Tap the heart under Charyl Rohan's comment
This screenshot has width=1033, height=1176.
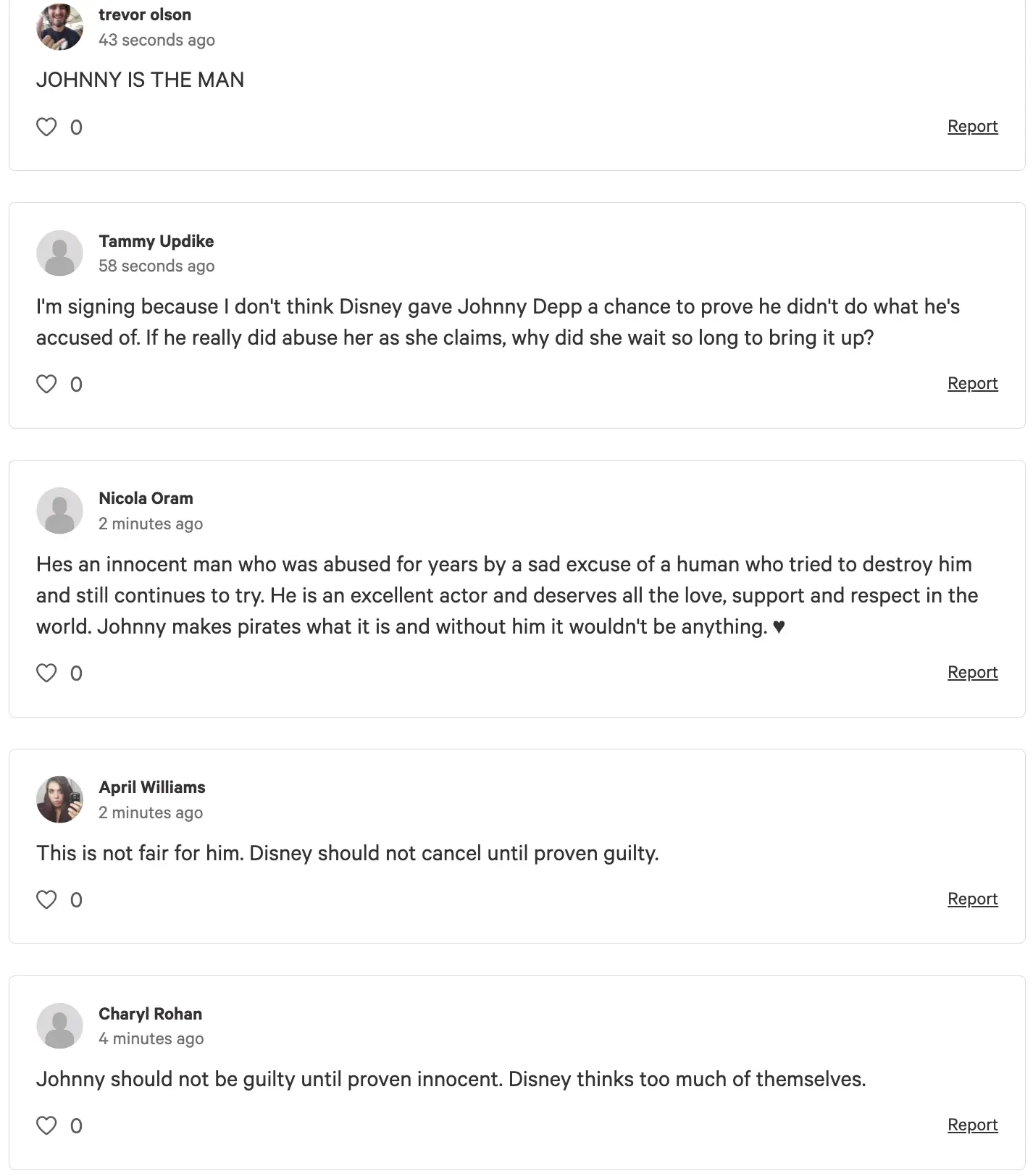pos(46,1126)
